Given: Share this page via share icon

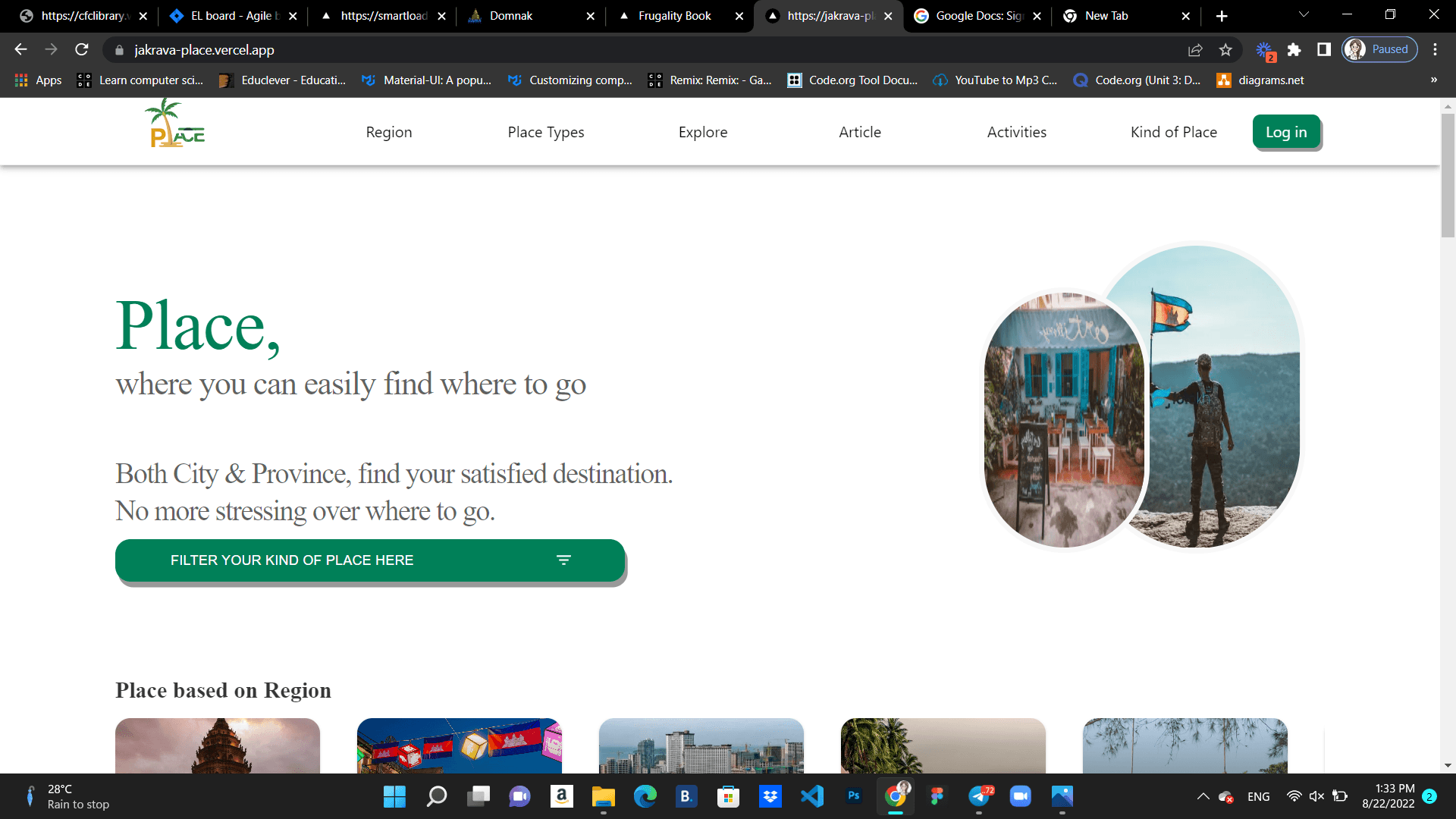Looking at the screenshot, I should pyautogui.click(x=1195, y=49).
